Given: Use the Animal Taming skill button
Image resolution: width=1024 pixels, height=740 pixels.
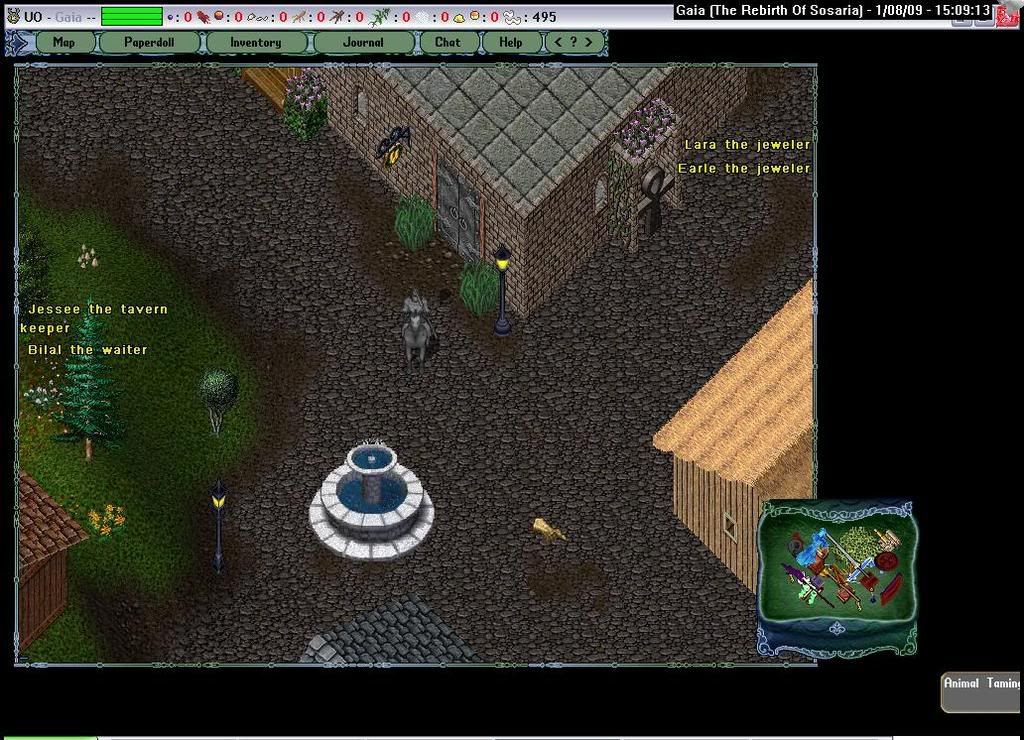Looking at the screenshot, I should click(982, 692).
